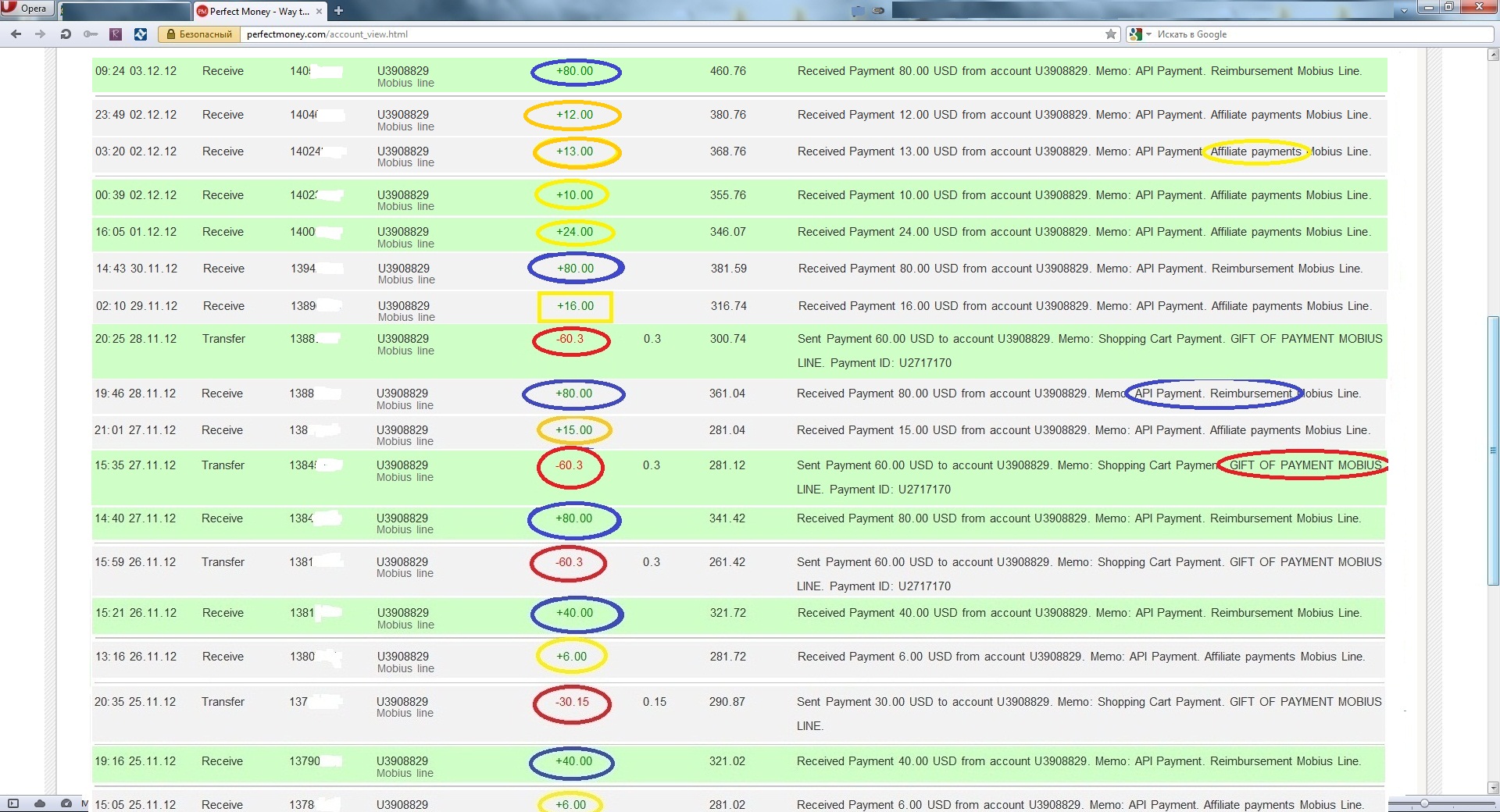Select the 346.07 balance value
This screenshot has width=1500, height=812.
728,232
